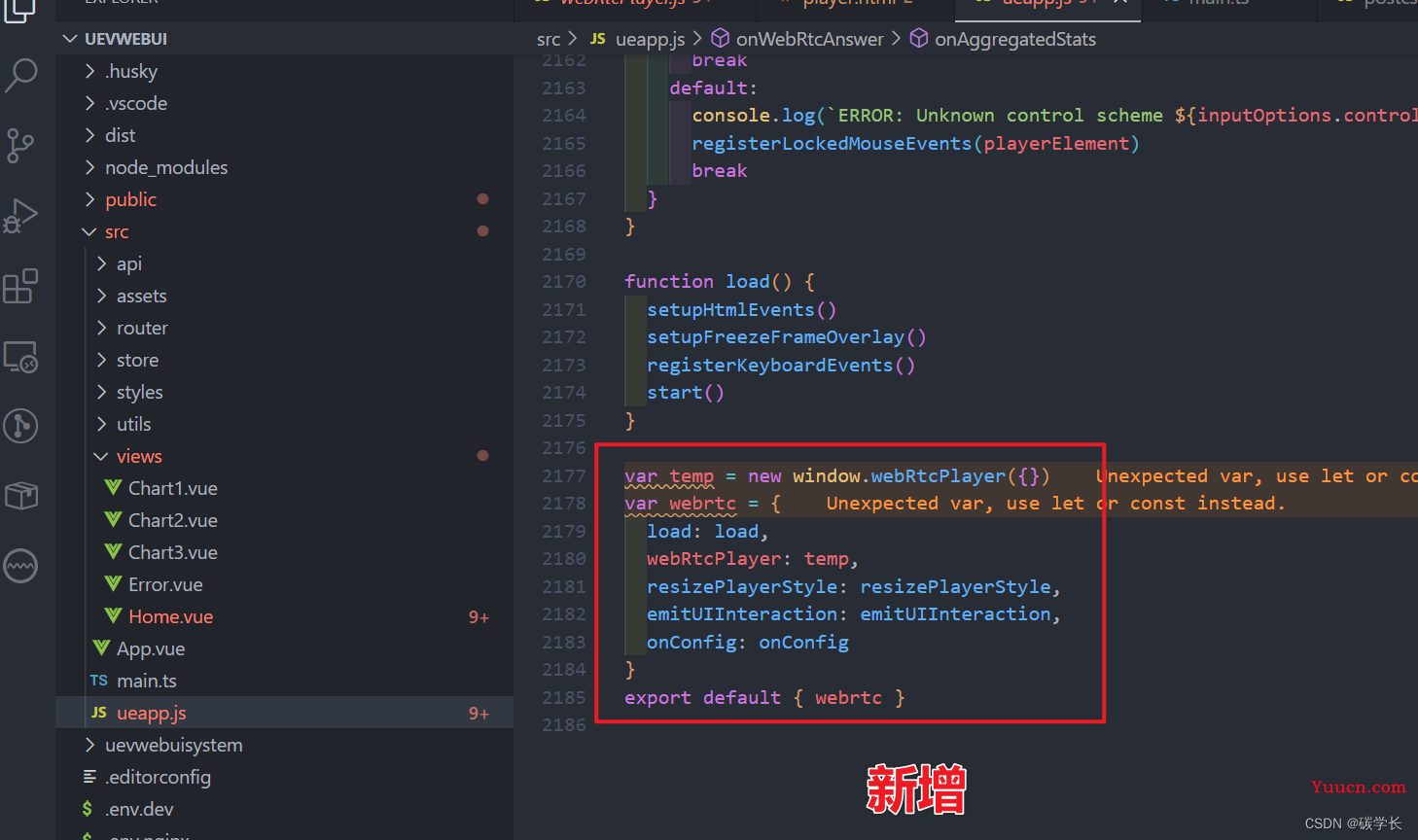Open the Source Control view
The width and height of the screenshot is (1418, 840).
click(x=20, y=146)
